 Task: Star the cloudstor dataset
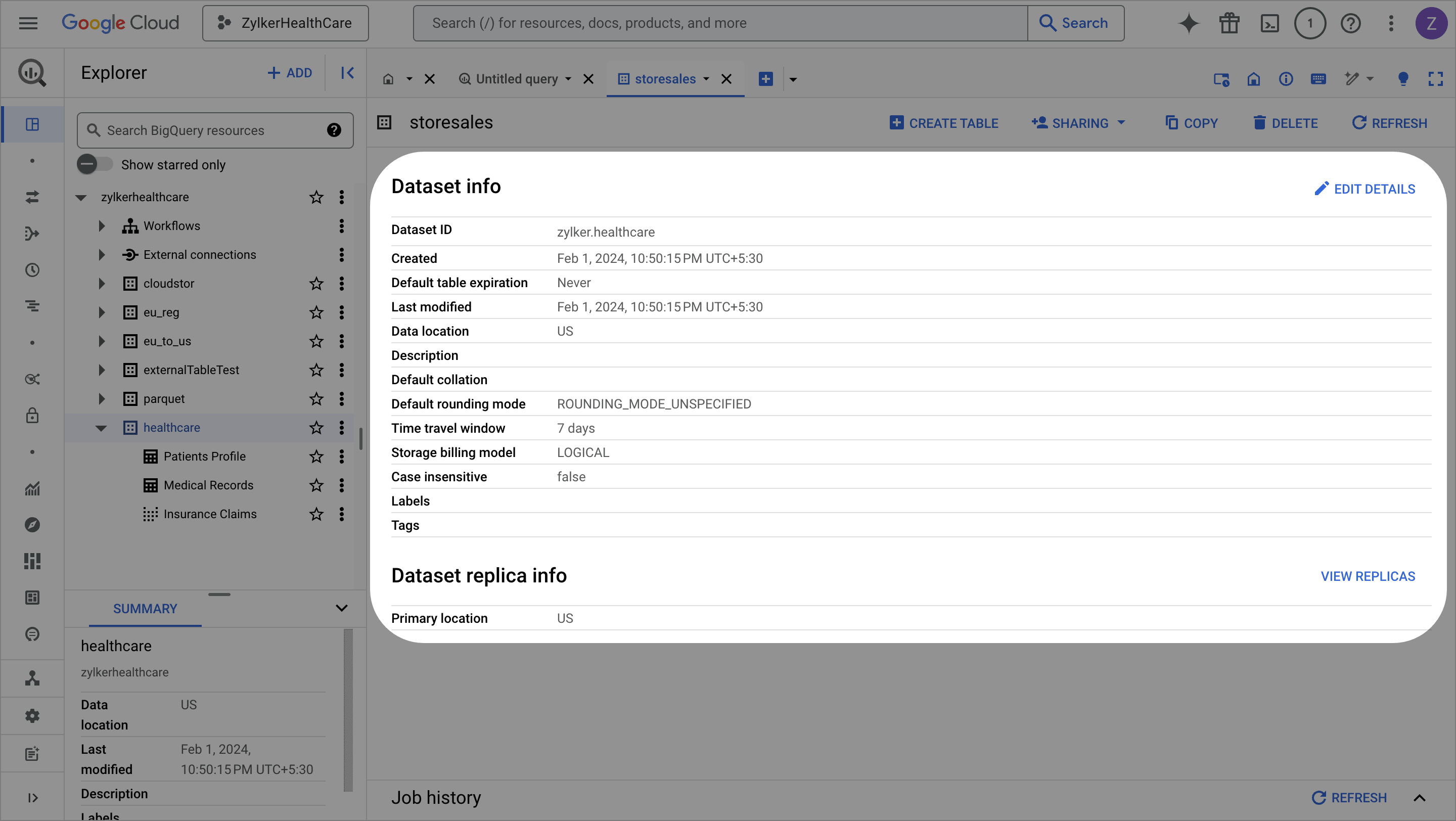316,284
